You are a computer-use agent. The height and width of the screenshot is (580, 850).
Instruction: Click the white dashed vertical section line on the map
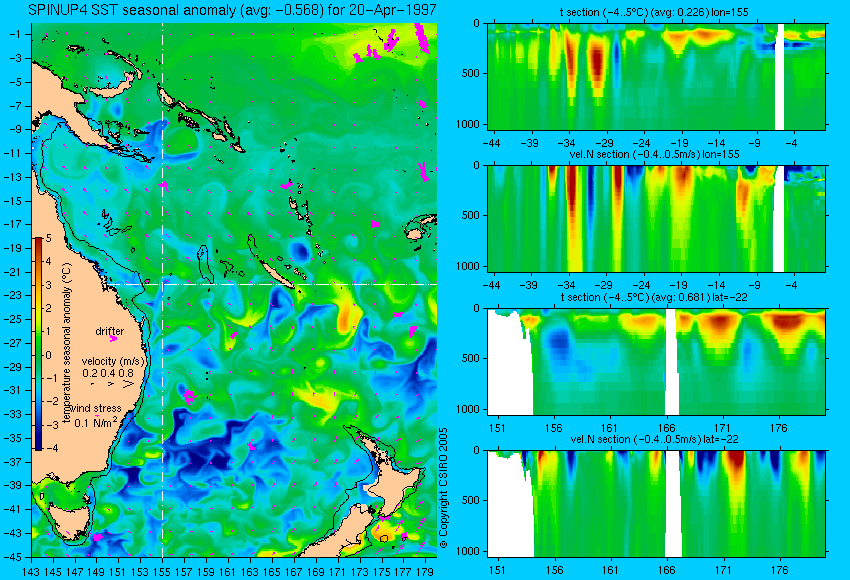click(163, 290)
